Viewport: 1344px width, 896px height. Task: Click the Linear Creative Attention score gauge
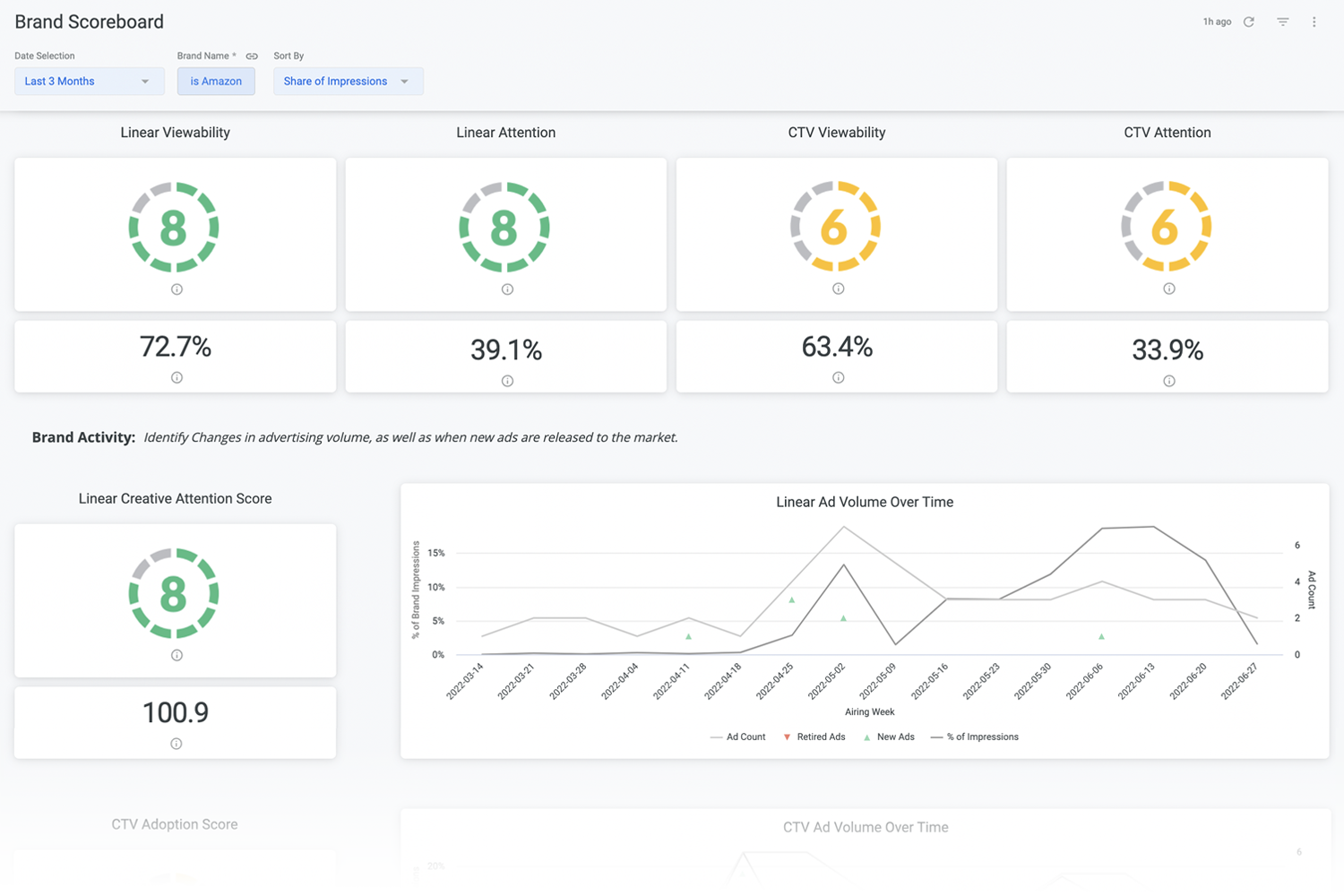tap(174, 593)
